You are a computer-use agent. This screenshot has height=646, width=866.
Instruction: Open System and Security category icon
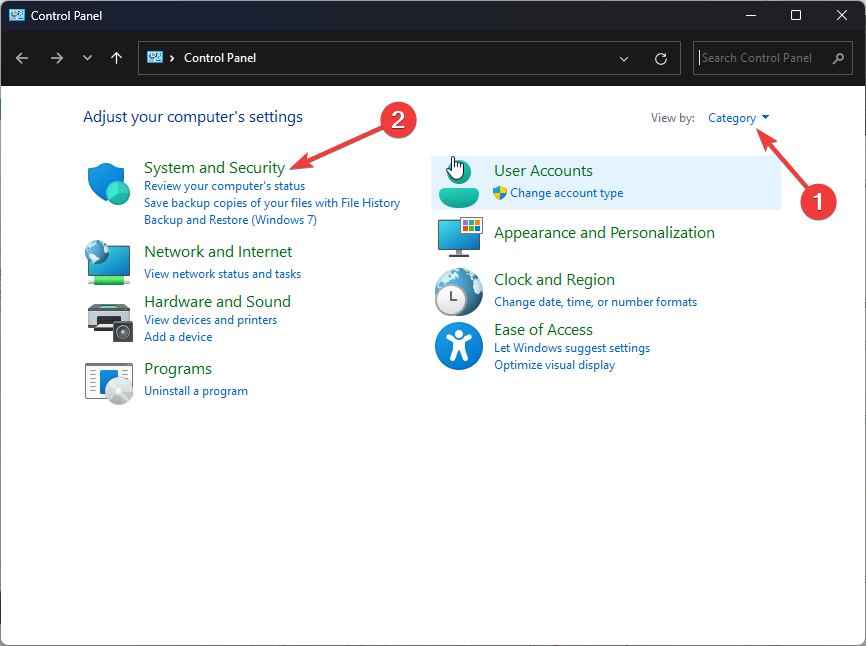[107, 184]
